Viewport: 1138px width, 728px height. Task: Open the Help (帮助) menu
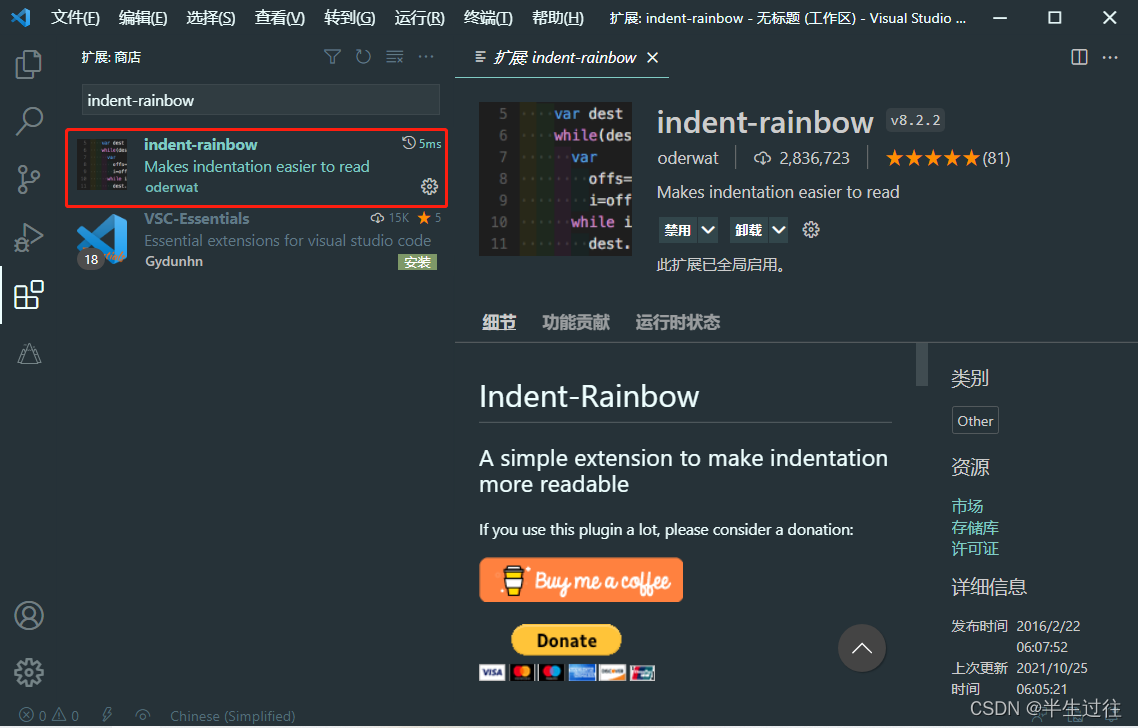pos(557,18)
